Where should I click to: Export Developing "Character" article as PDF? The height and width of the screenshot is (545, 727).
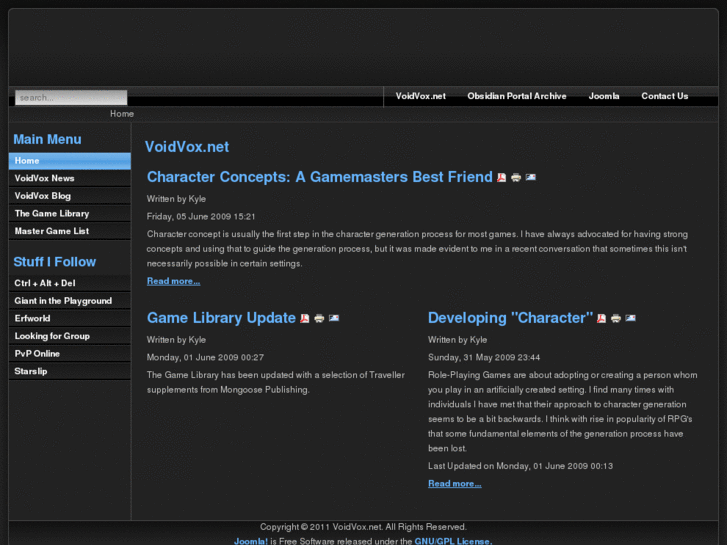[x=602, y=318]
